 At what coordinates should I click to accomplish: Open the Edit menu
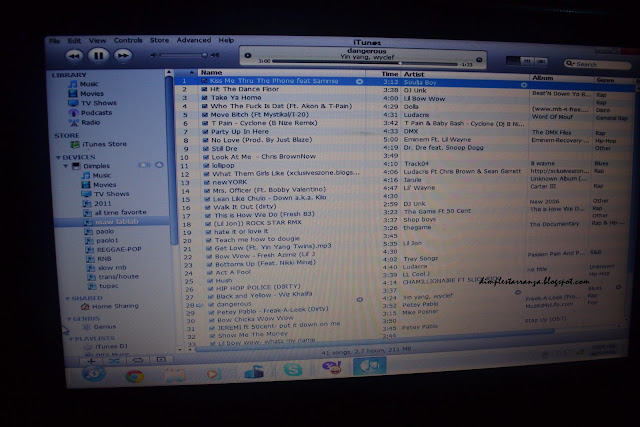74,40
